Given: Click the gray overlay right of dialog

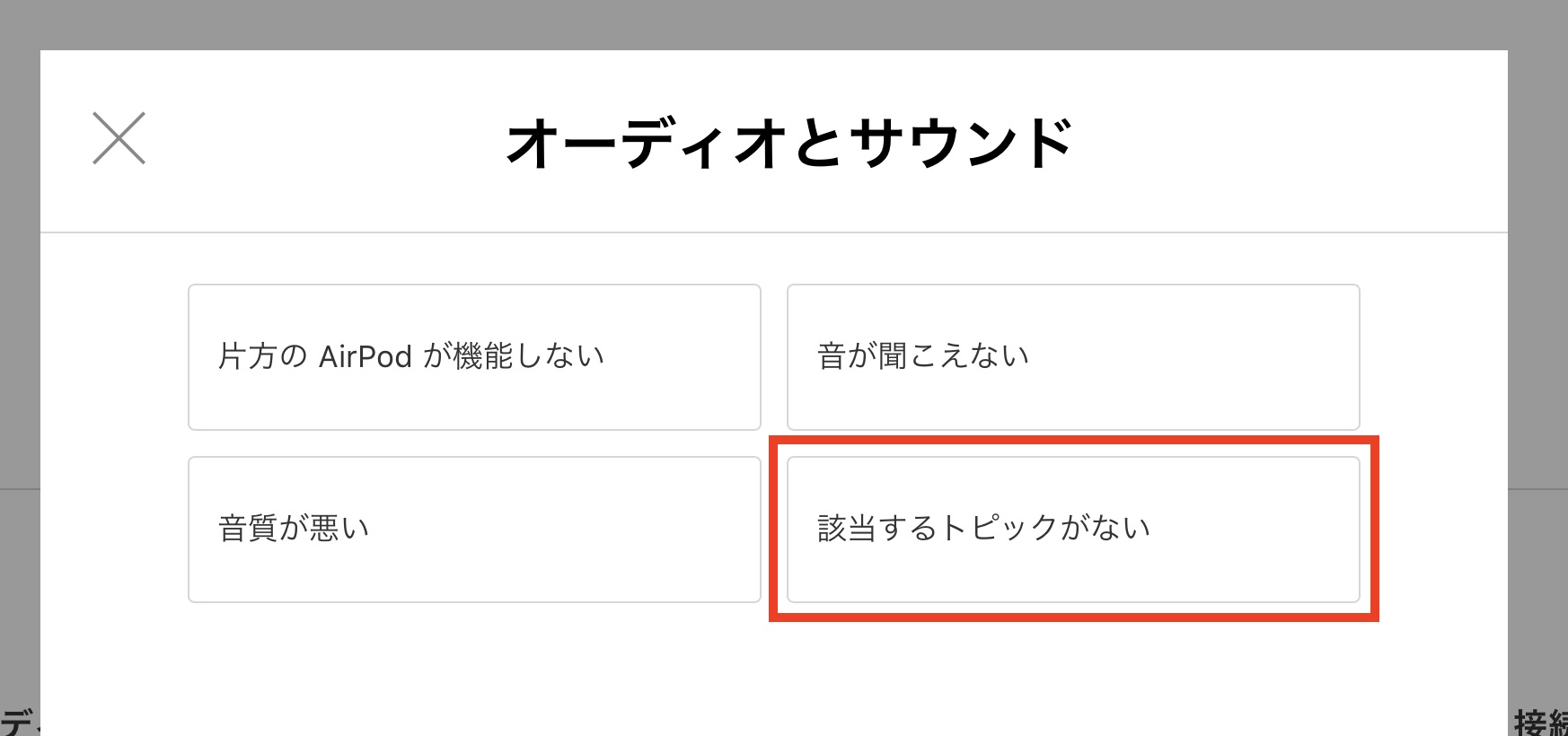Looking at the screenshot, I should point(1537,359).
